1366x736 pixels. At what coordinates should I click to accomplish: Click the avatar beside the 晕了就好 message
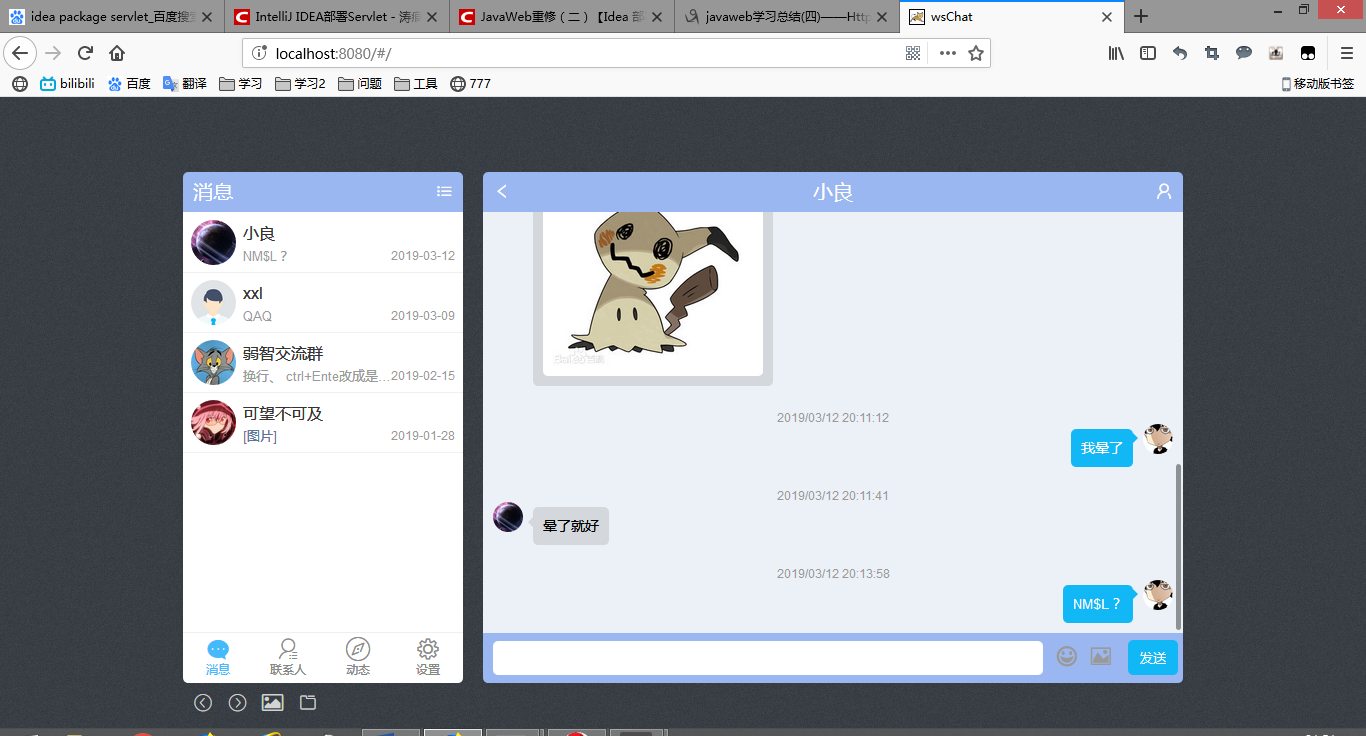pyautogui.click(x=508, y=517)
